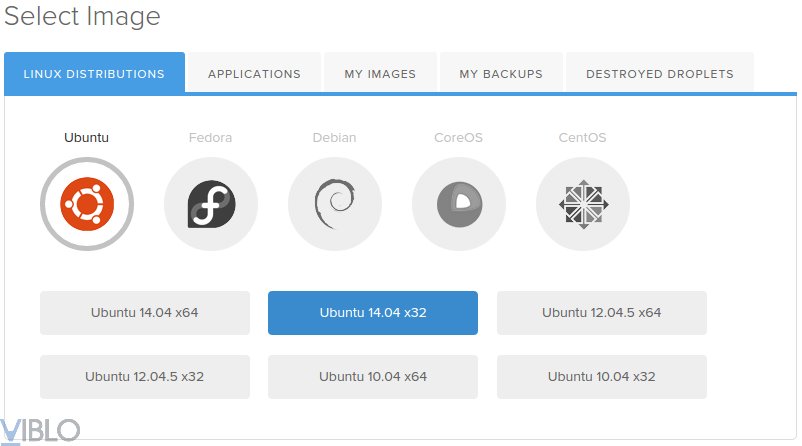Open the My Images tab
Image resolution: width=802 pixels, height=446 pixels.
(x=381, y=74)
